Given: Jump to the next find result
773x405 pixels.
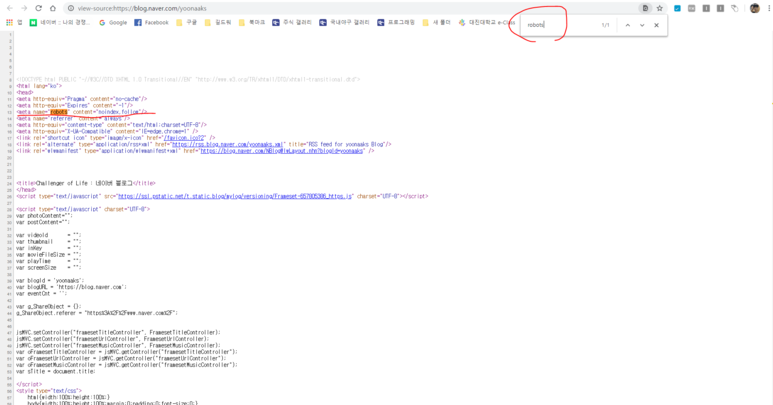Looking at the screenshot, I should tap(642, 25).
